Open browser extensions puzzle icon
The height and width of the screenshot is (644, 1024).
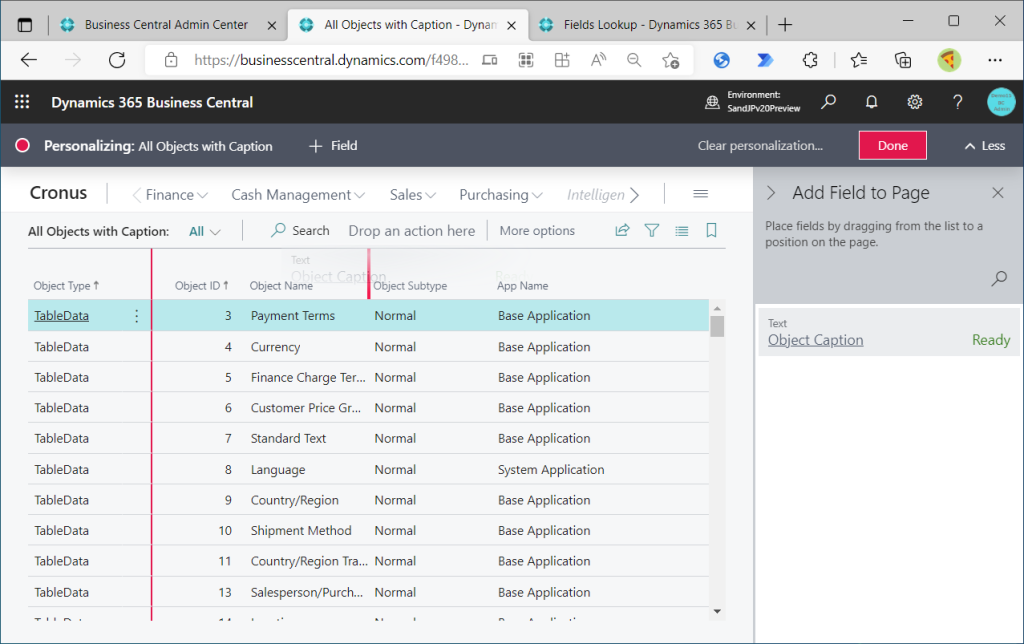[x=810, y=60]
